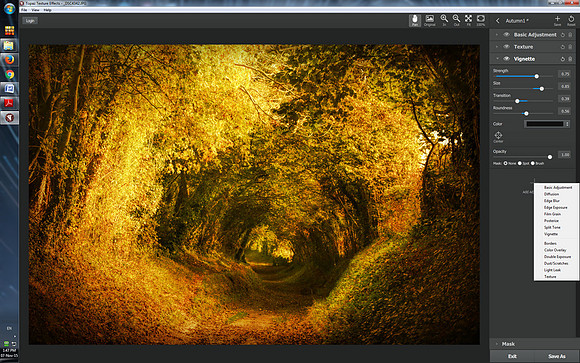Click the Transition slider handle

pyautogui.click(x=517, y=101)
